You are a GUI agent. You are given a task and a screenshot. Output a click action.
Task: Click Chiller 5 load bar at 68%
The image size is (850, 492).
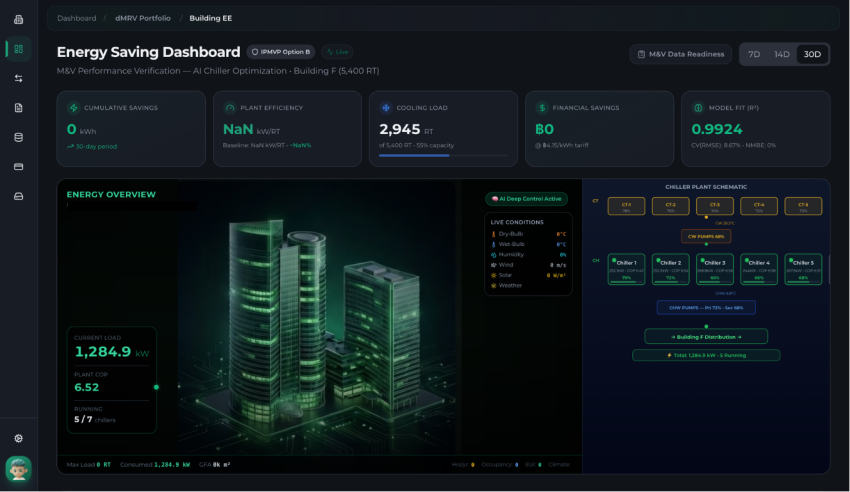803,281
